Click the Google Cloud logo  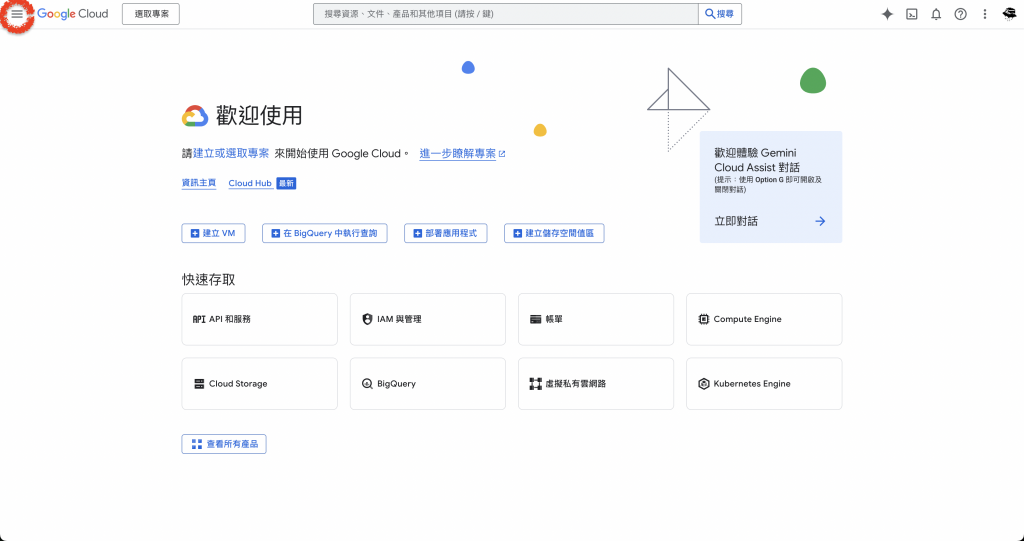[x=72, y=14]
